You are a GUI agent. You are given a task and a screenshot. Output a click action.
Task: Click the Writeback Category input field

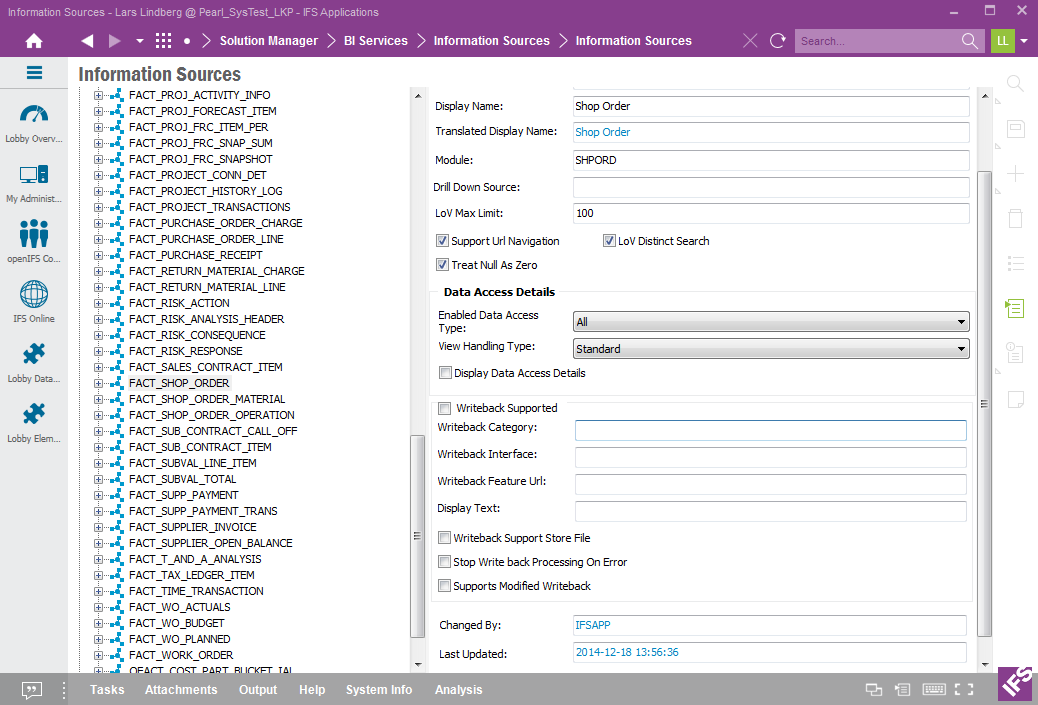[x=770, y=430]
